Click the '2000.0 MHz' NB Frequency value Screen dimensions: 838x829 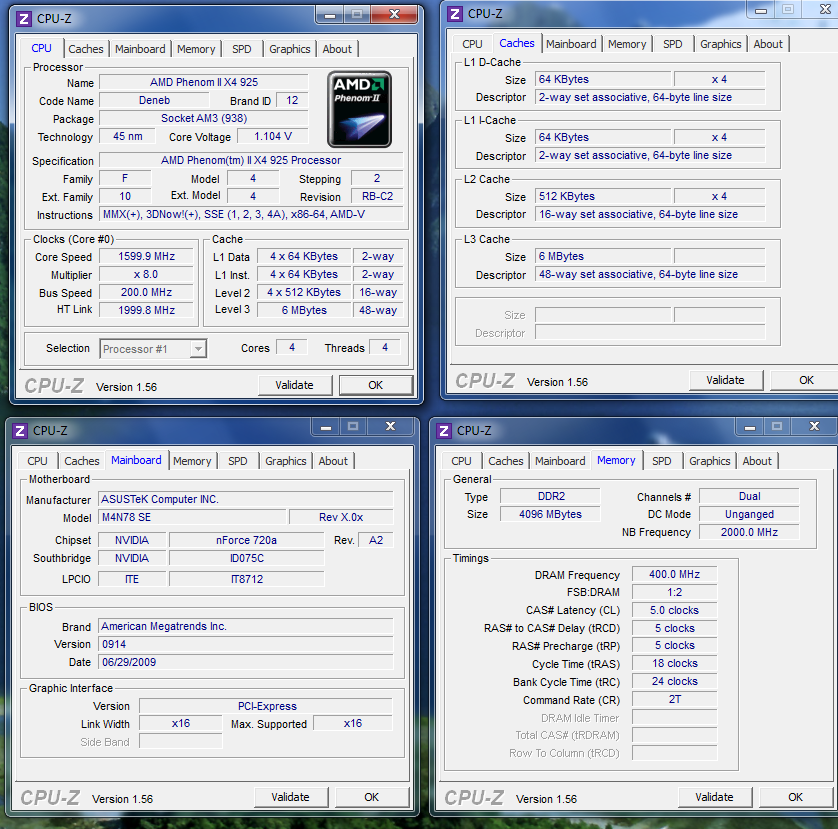[749, 532]
